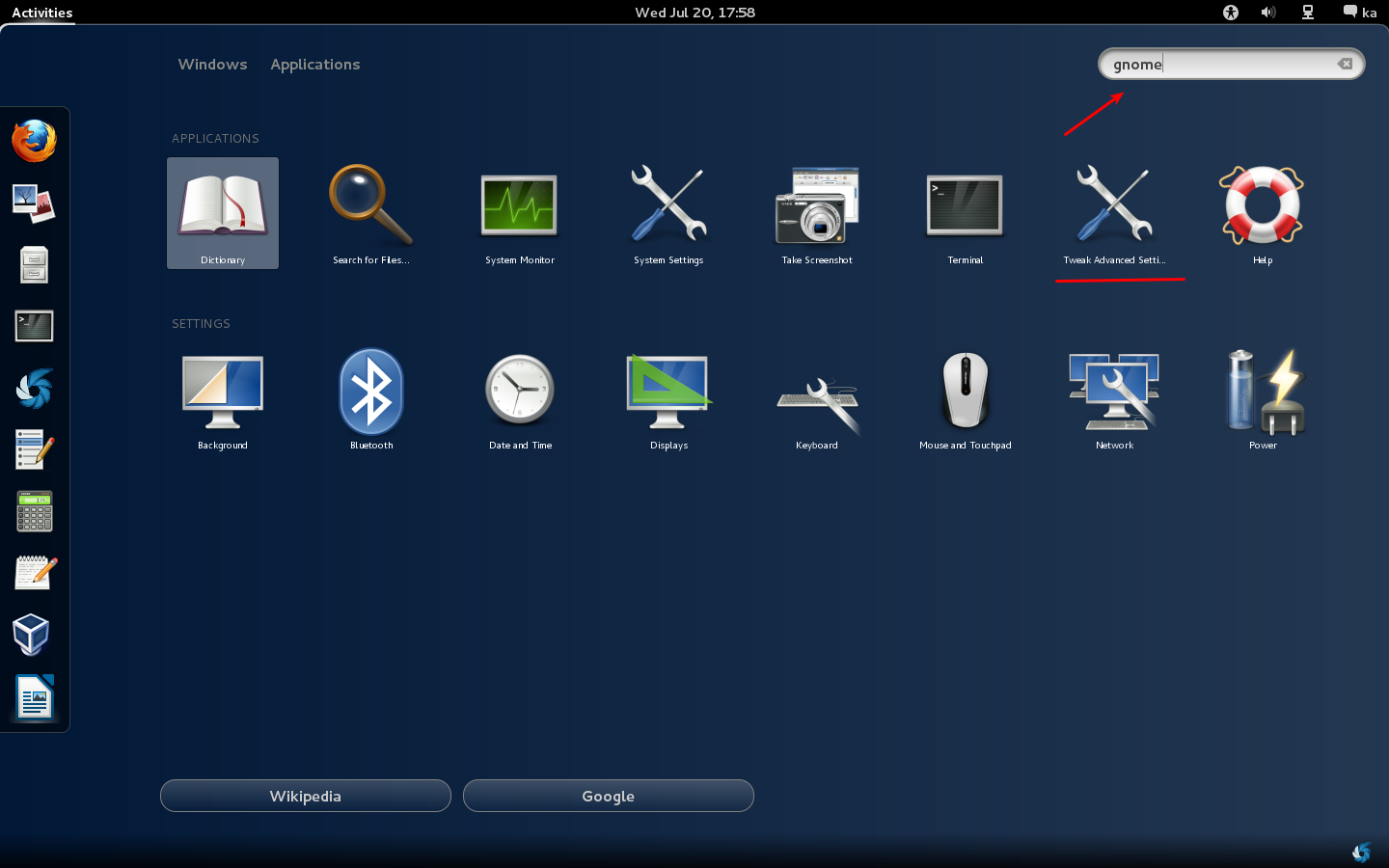This screenshot has height=868, width=1389.
Task: Search Google for gnome
Action: pos(608,796)
